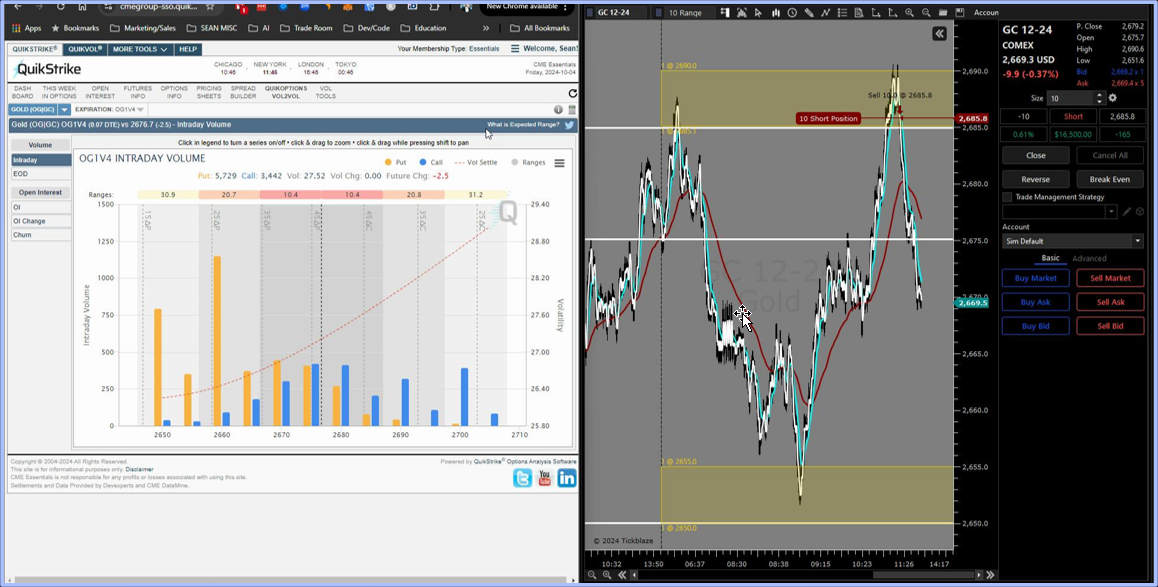Click the info icon in QuikStrike
Viewport: 1158px width, 587px height.
pyautogui.click(x=558, y=109)
